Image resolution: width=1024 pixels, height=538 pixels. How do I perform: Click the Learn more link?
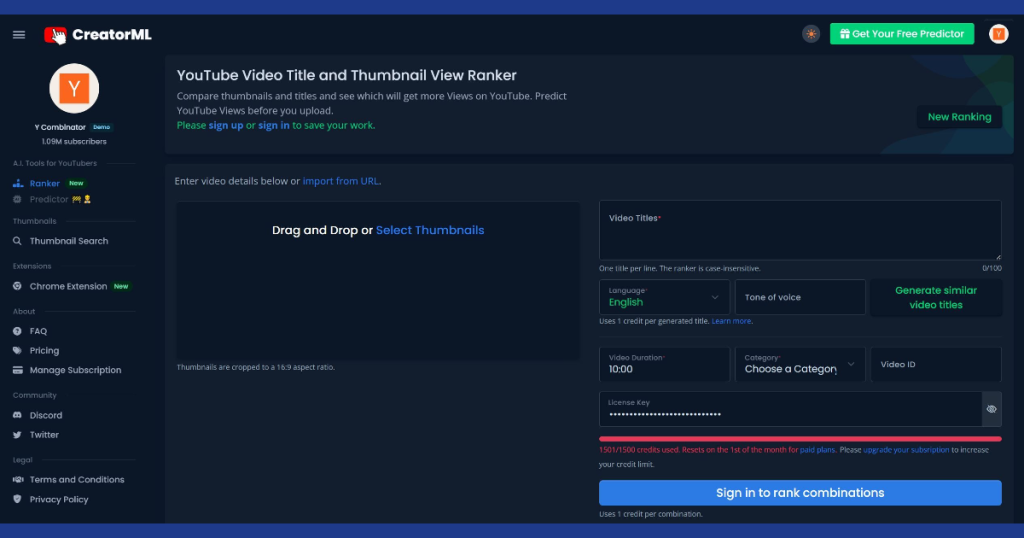[x=731, y=321]
